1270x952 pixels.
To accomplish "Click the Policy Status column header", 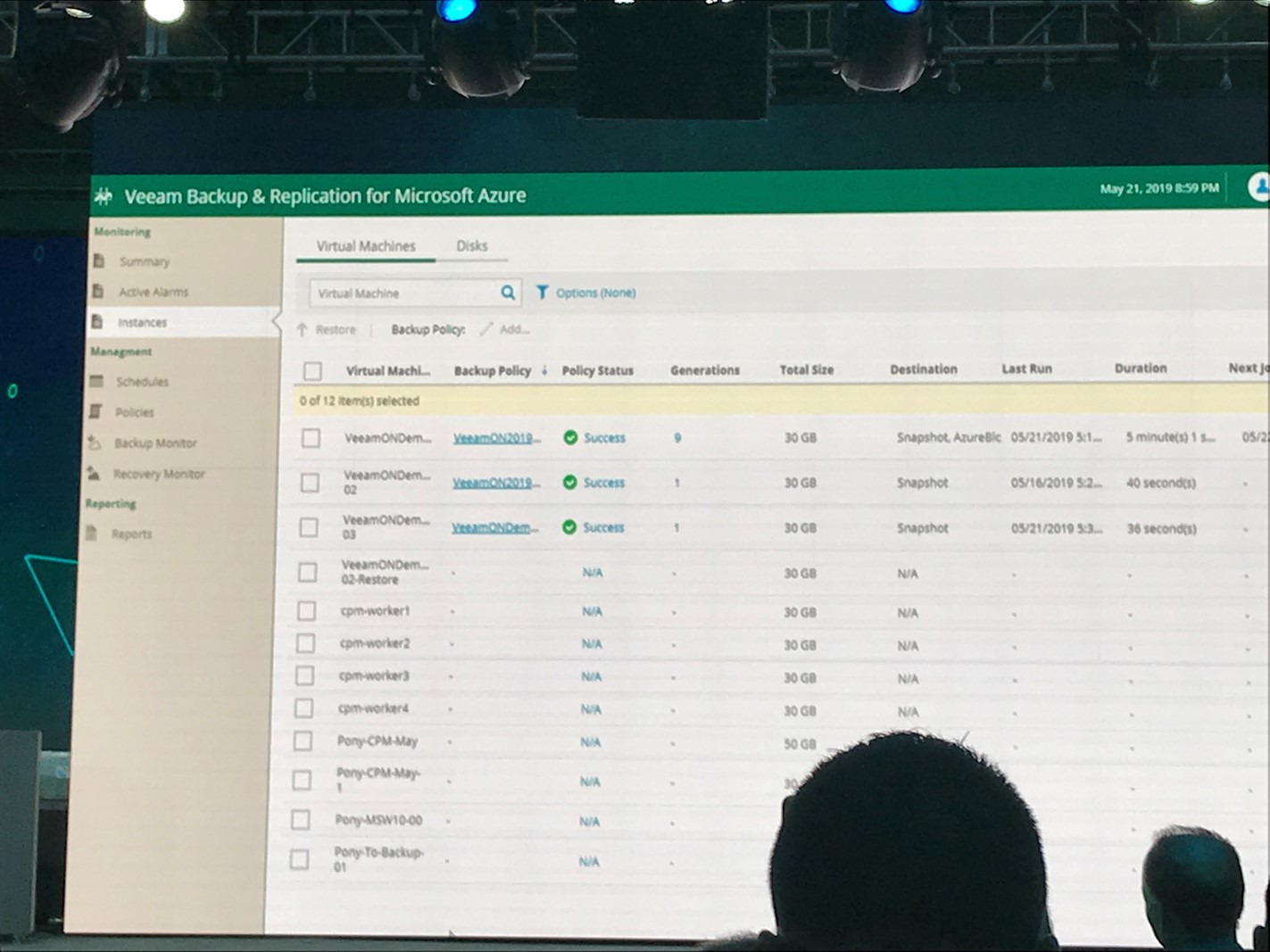I will click(597, 370).
